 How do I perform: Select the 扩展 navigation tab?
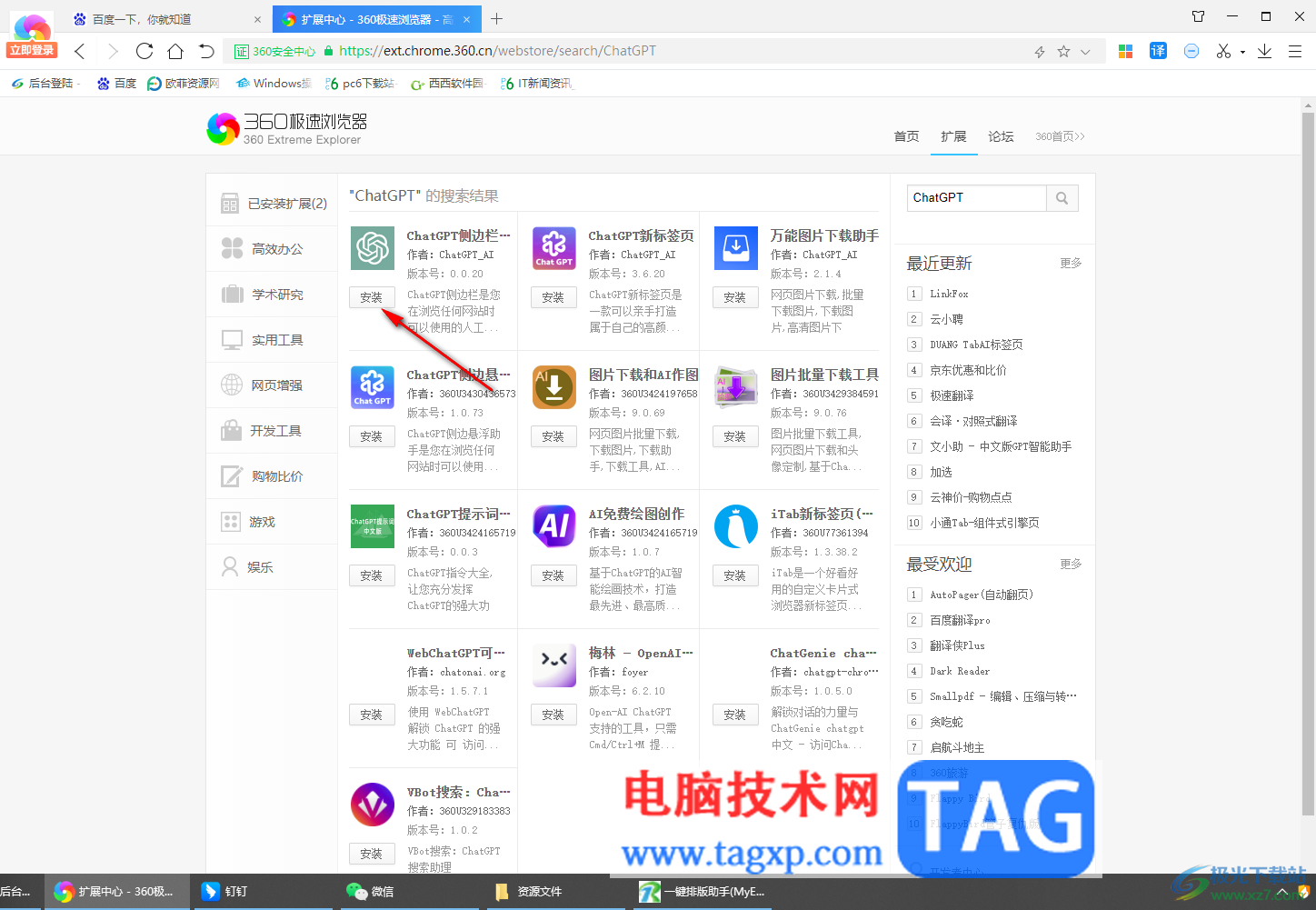(x=953, y=136)
